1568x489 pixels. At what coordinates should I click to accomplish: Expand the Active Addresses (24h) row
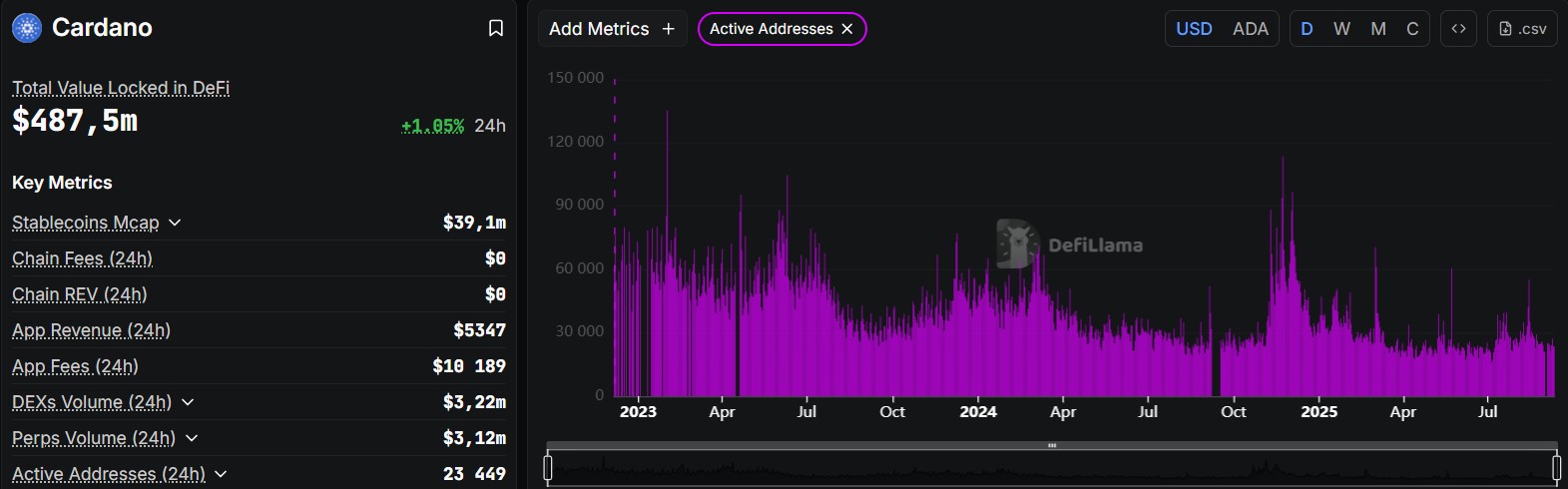click(x=221, y=474)
